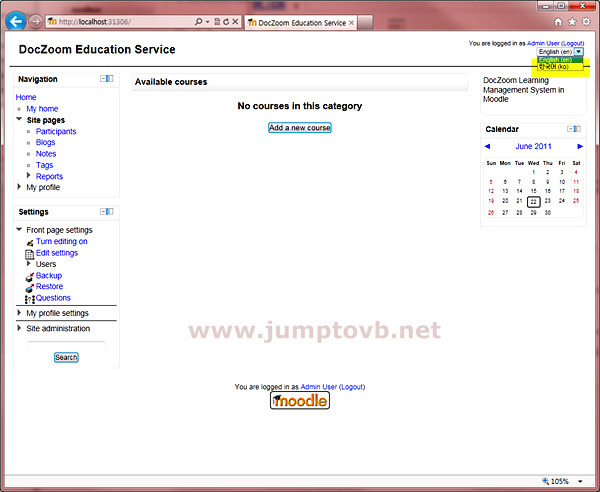Refresh the page with reload icon

pyautogui.click(x=226, y=22)
